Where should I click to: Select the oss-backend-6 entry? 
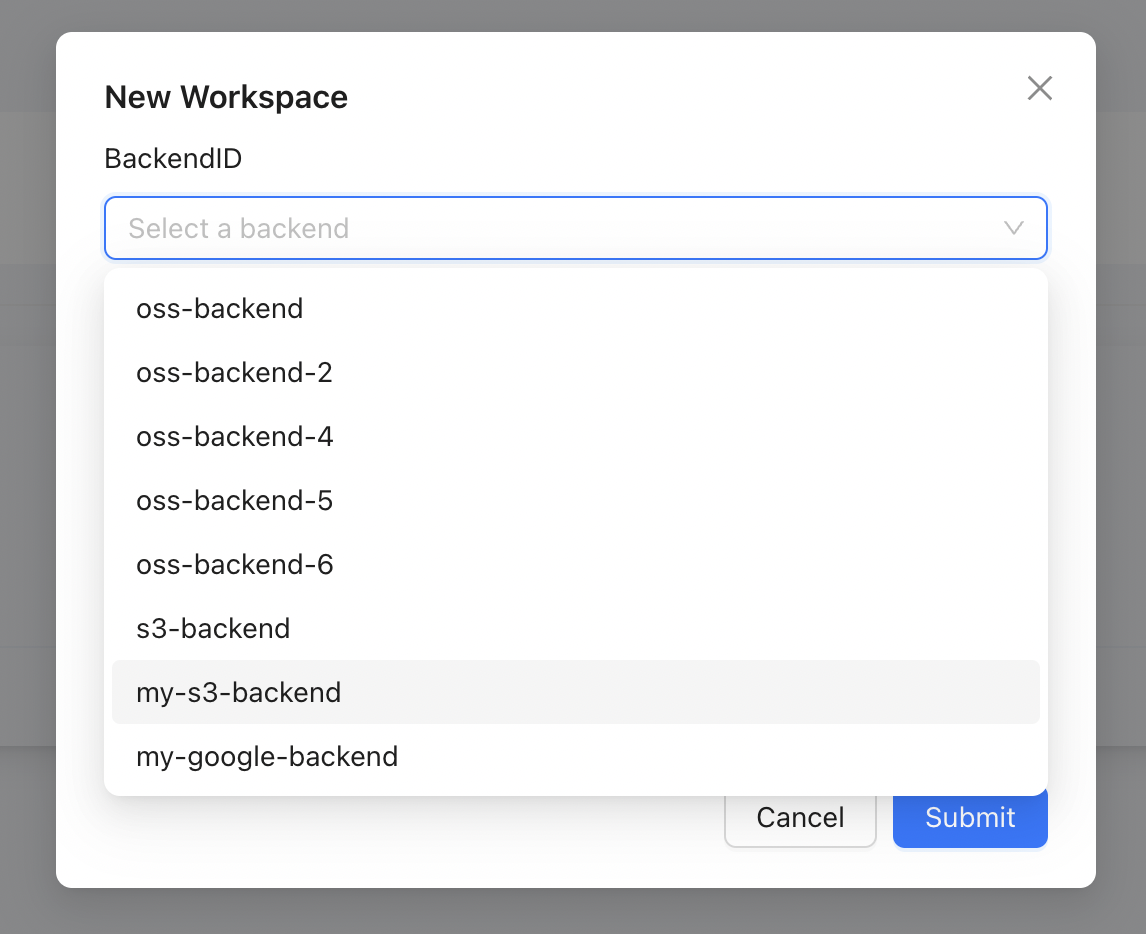[x=235, y=564]
